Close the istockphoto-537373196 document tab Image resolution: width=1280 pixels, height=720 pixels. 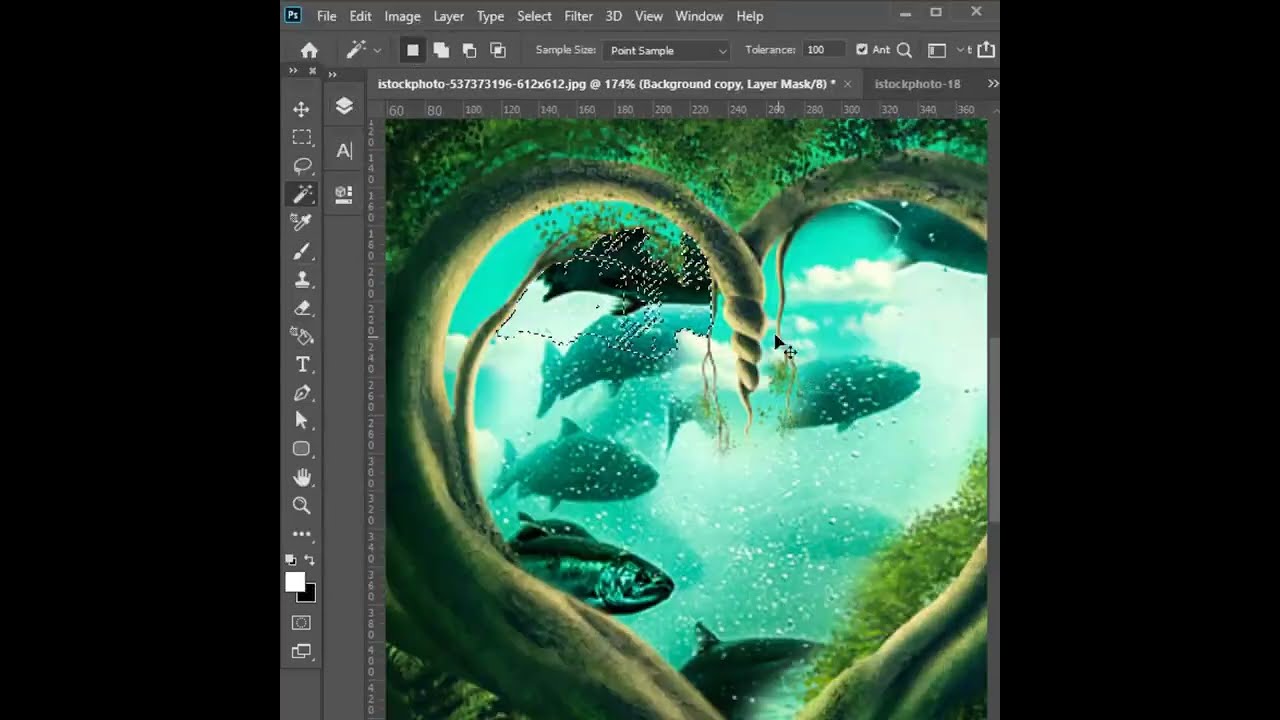[x=848, y=84]
